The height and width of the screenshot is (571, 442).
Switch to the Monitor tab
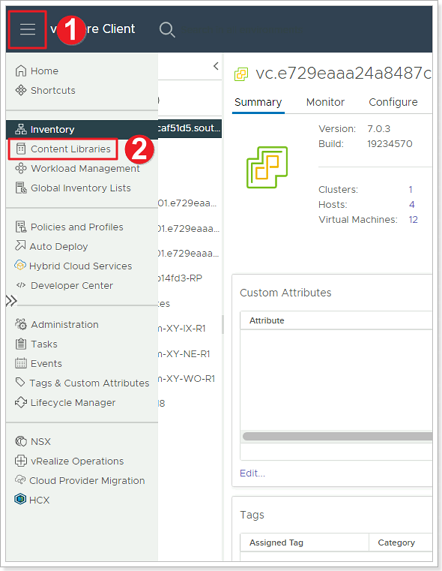(x=325, y=102)
